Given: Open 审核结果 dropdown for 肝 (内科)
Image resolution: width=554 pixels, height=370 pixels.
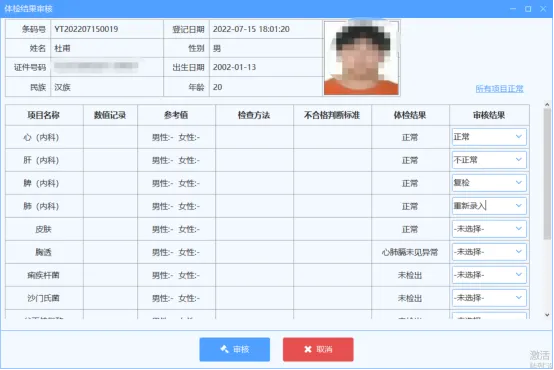Looking at the screenshot, I should point(489,160).
